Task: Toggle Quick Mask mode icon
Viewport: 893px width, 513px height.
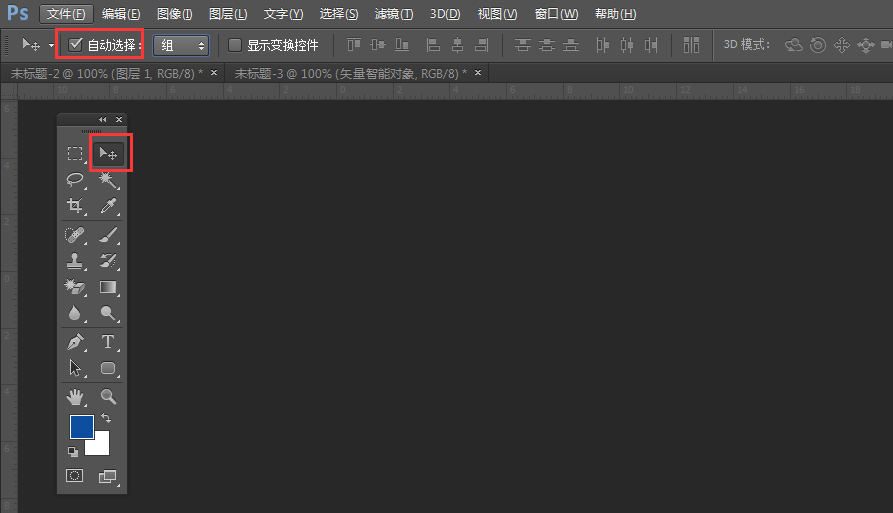Action: 75,476
